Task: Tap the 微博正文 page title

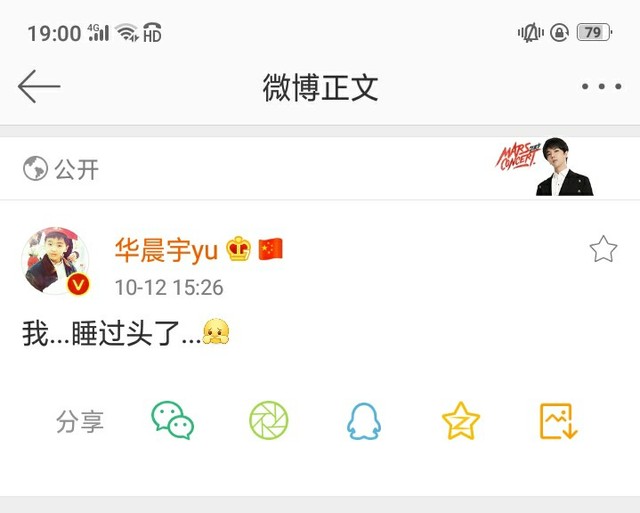Action: click(x=320, y=87)
